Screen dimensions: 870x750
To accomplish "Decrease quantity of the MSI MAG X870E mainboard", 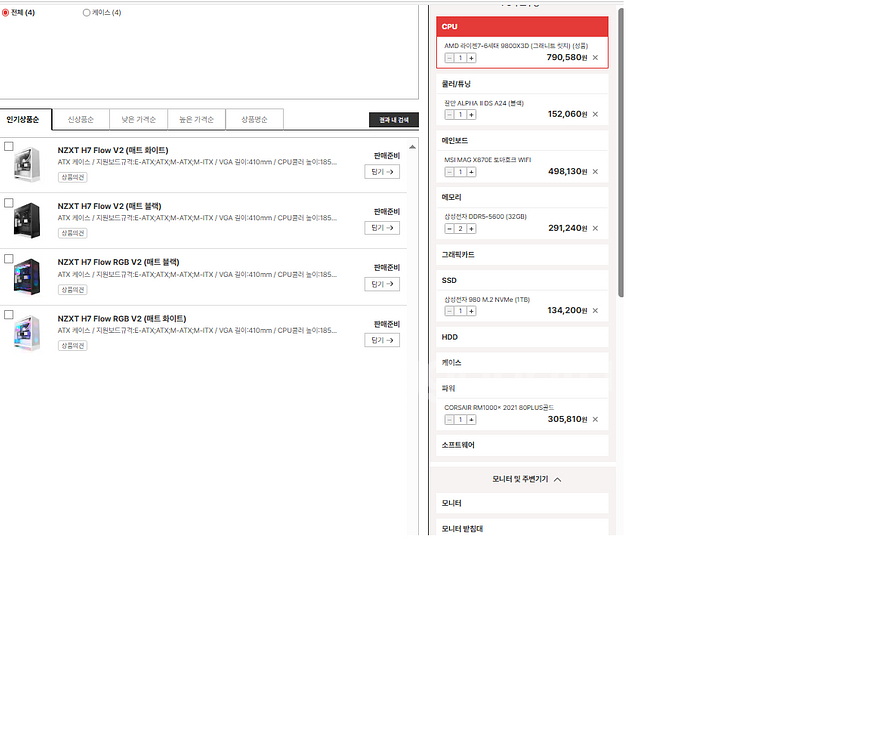I will click(x=449, y=172).
